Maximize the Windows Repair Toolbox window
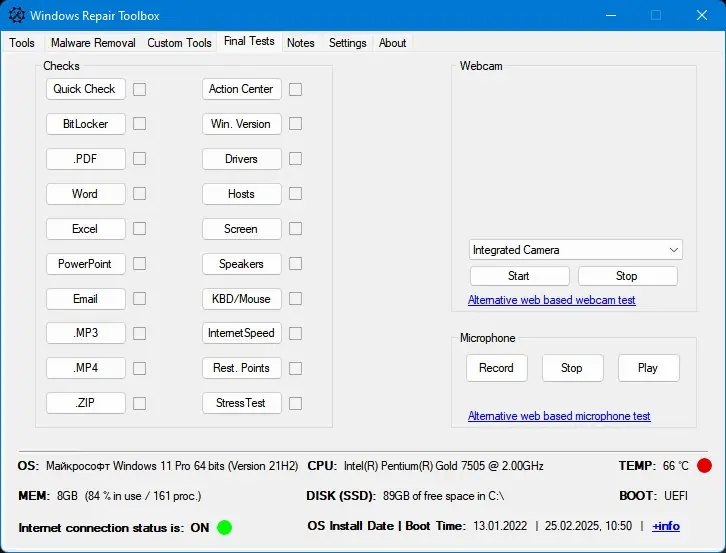Screen dimensions: 726x553 pyautogui.click(x=656, y=15)
